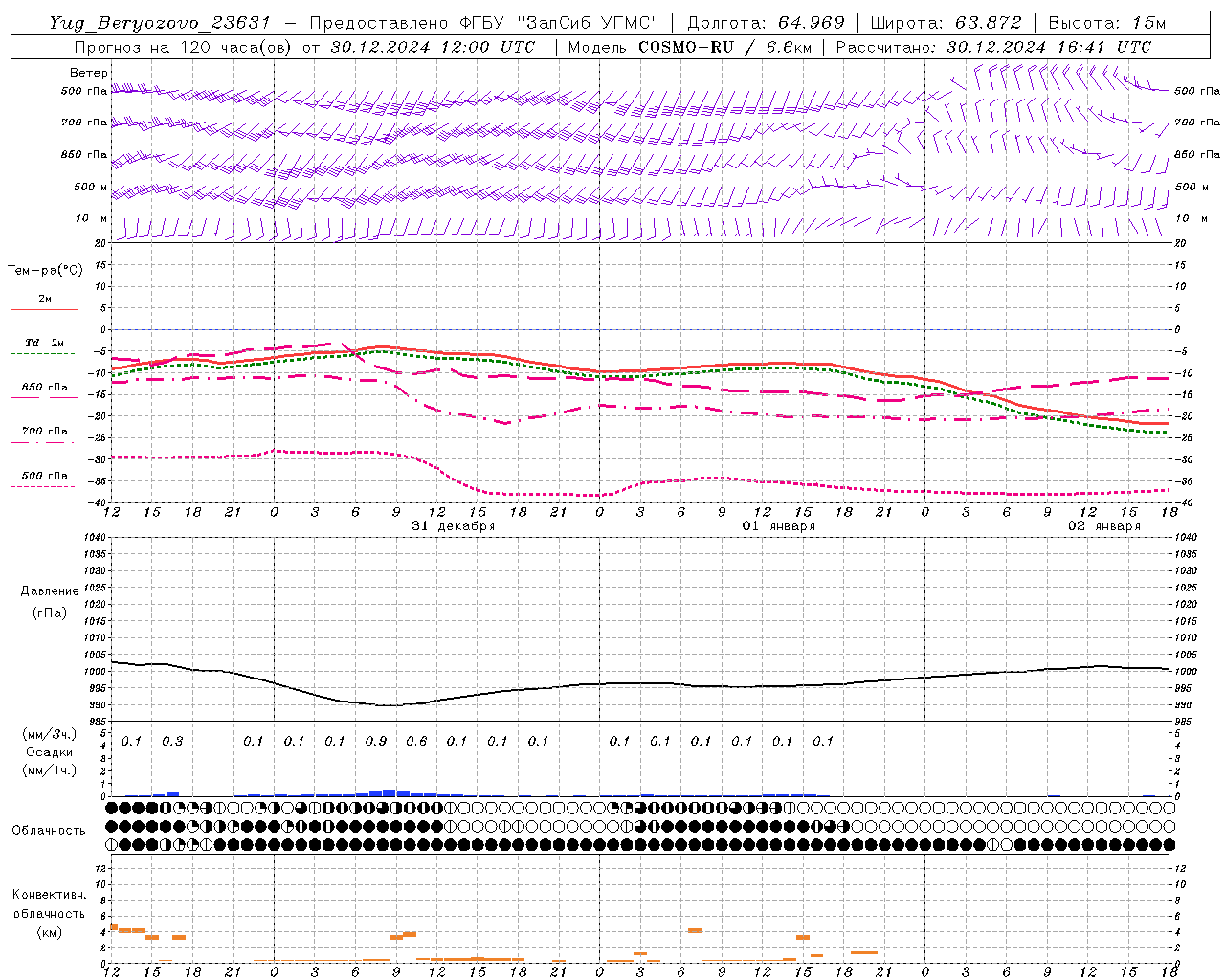This screenshot has width=1225, height=980.
Task: Click the station title Yug_Beryozovo_23631
Action: (x=162, y=23)
